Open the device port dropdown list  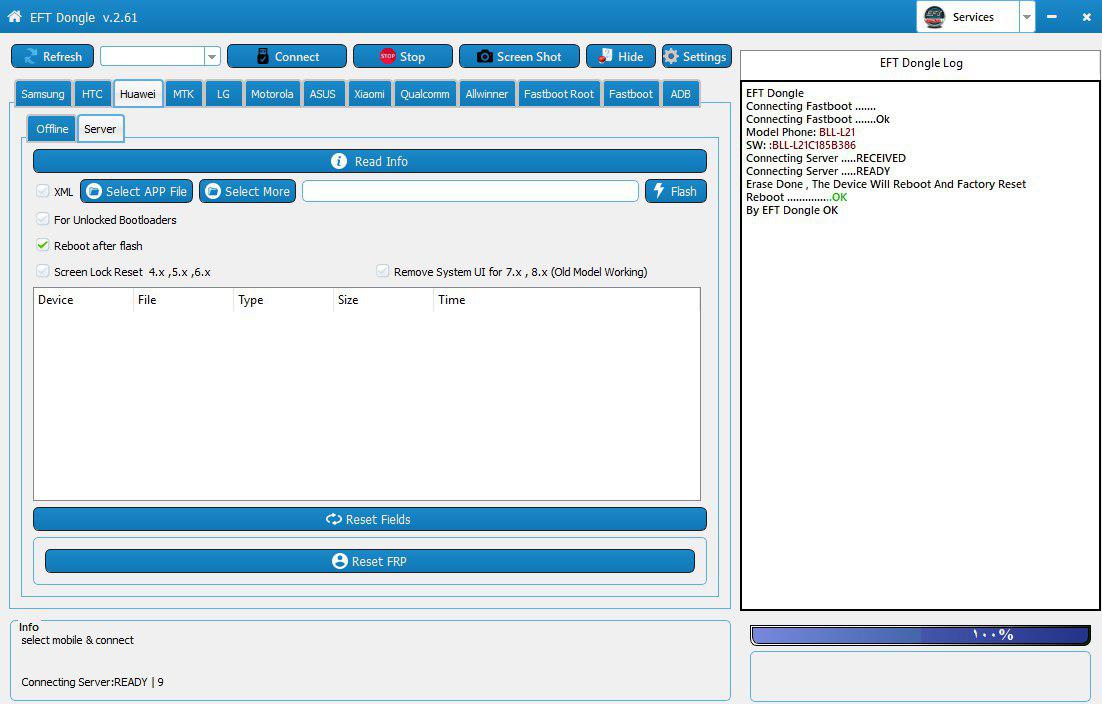click(x=212, y=57)
